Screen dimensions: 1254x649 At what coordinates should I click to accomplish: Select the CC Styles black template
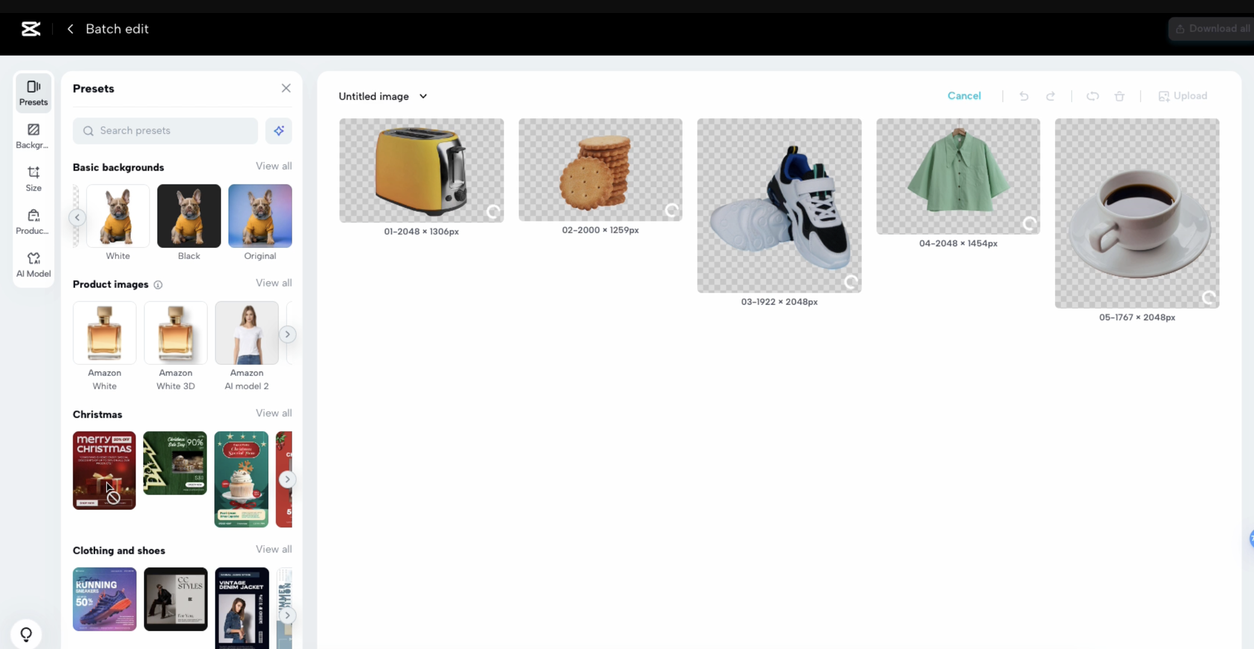tap(175, 599)
